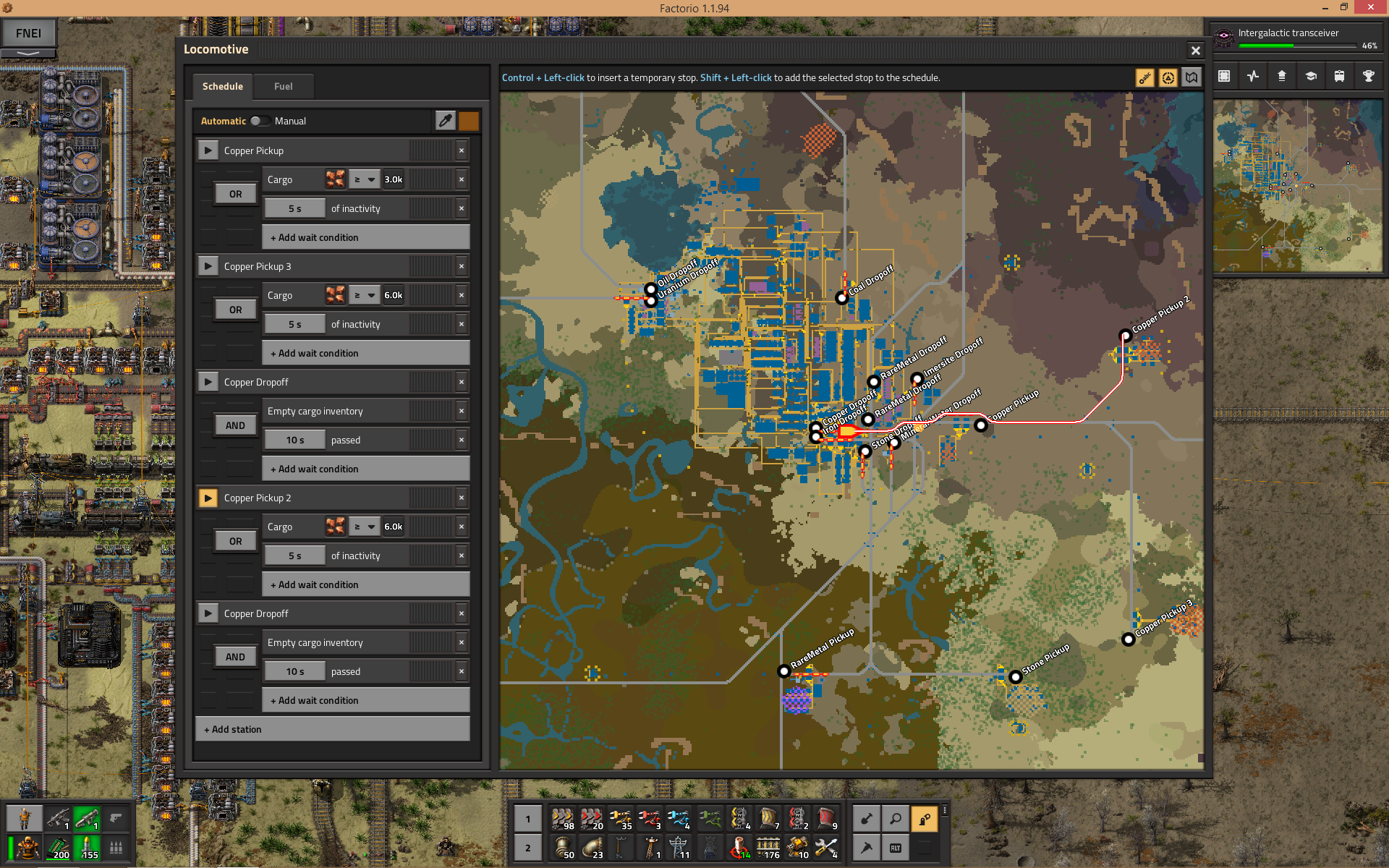Click the Intergalactic transceiver research icon

(1224, 36)
